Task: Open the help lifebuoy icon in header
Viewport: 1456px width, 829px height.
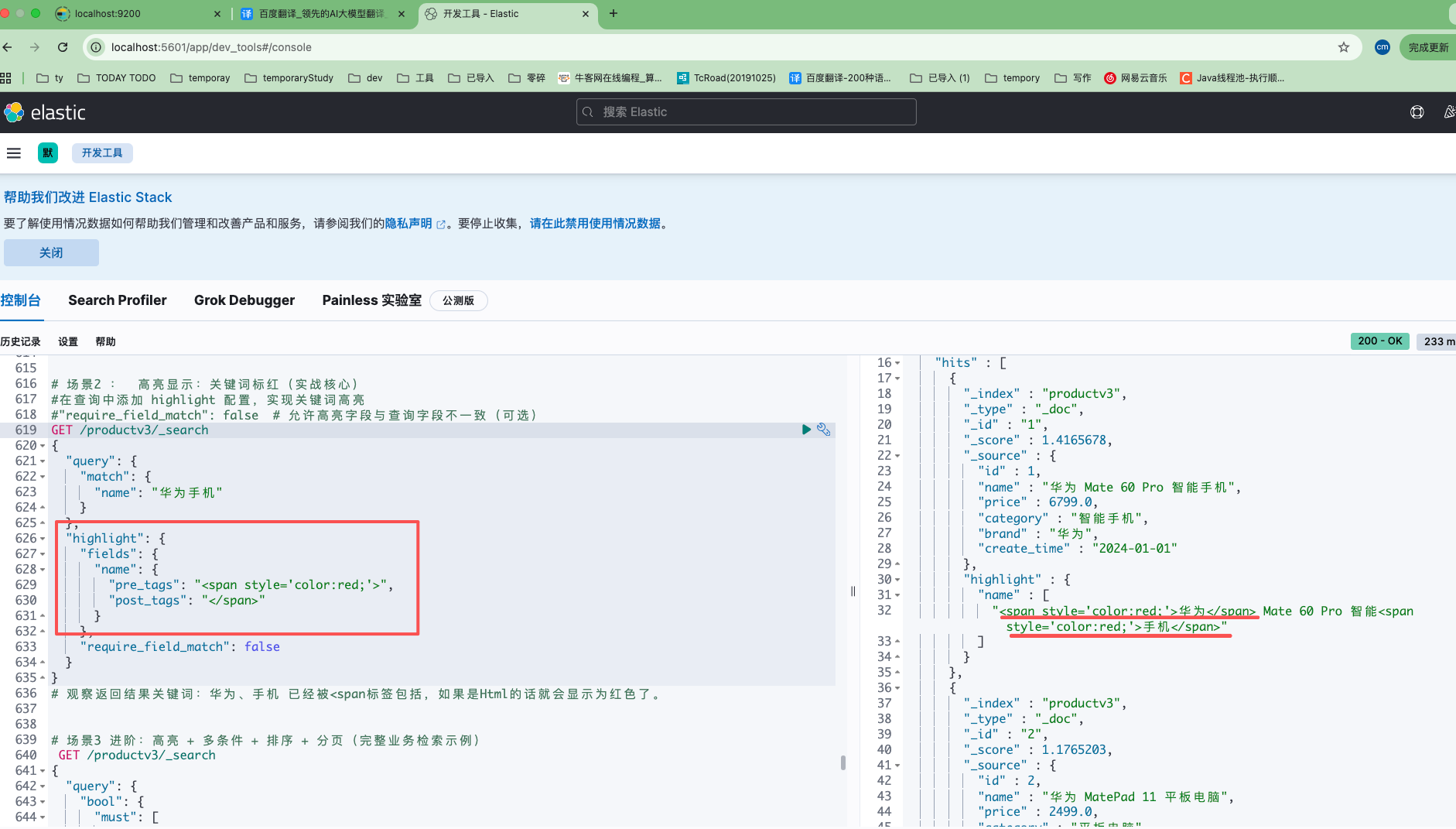Action: pyautogui.click(x=1417, y=112)
